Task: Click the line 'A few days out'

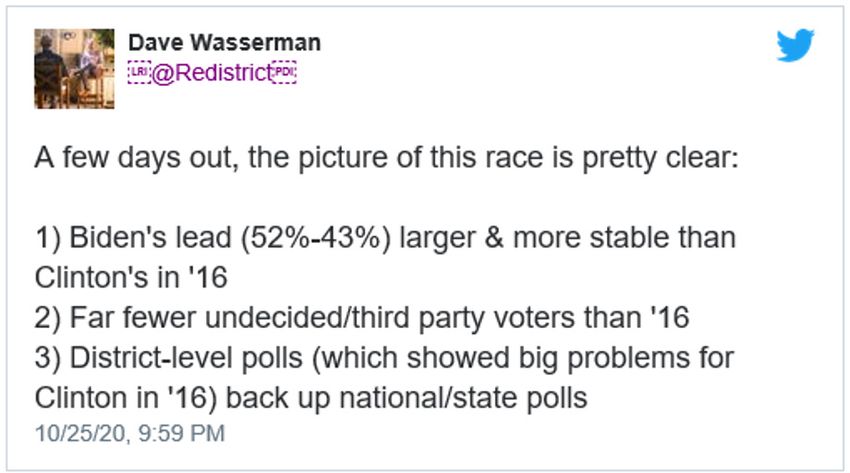Action: coord(386,158)
